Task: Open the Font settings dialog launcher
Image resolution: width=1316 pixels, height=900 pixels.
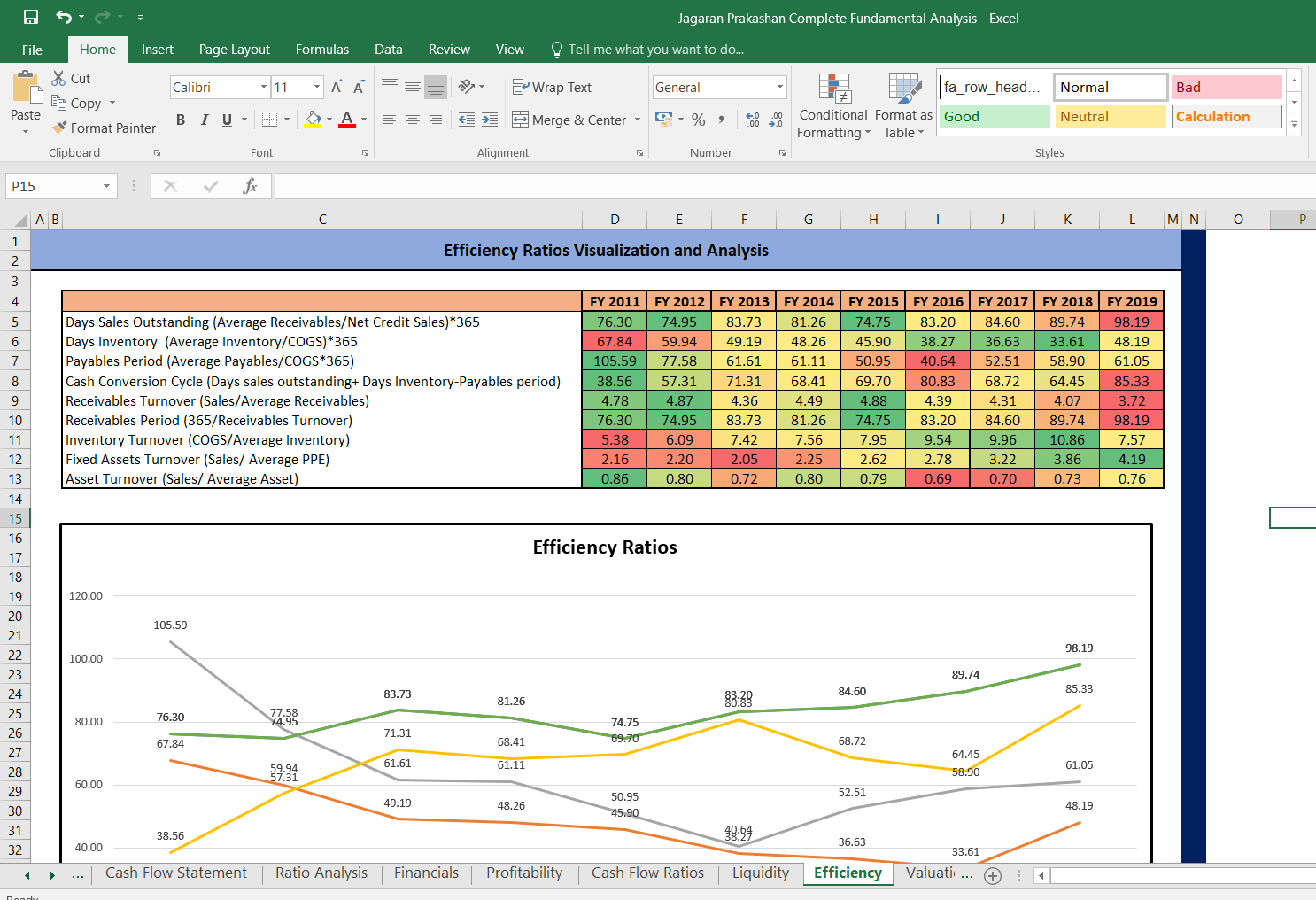Action: [x=365, y=153]
